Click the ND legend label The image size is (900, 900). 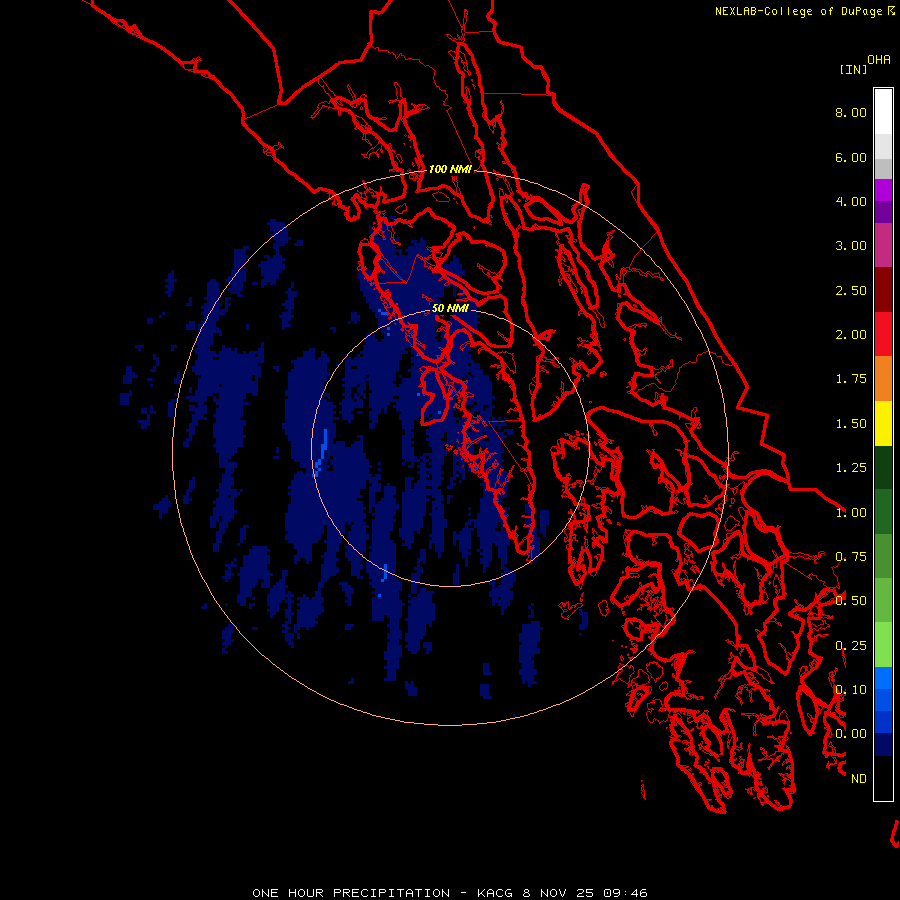click(859, 779)
